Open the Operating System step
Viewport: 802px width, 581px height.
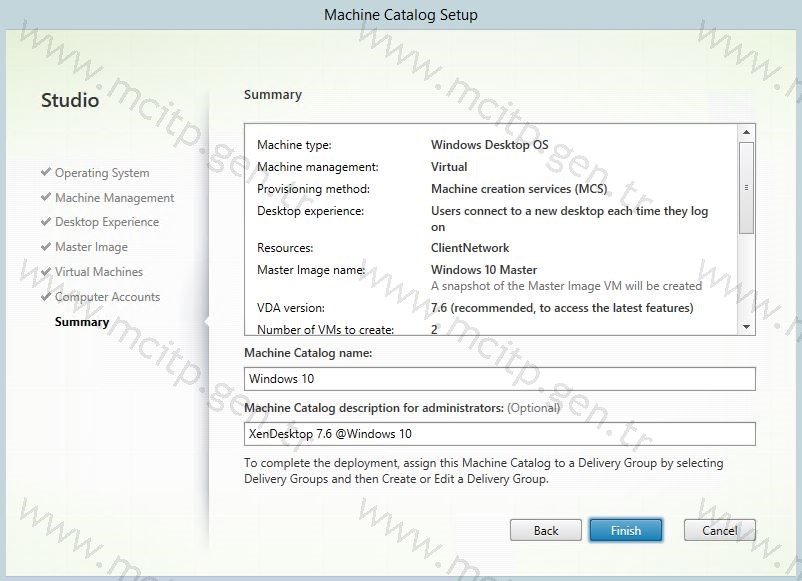pyautogui.click(x=102, y=173)
